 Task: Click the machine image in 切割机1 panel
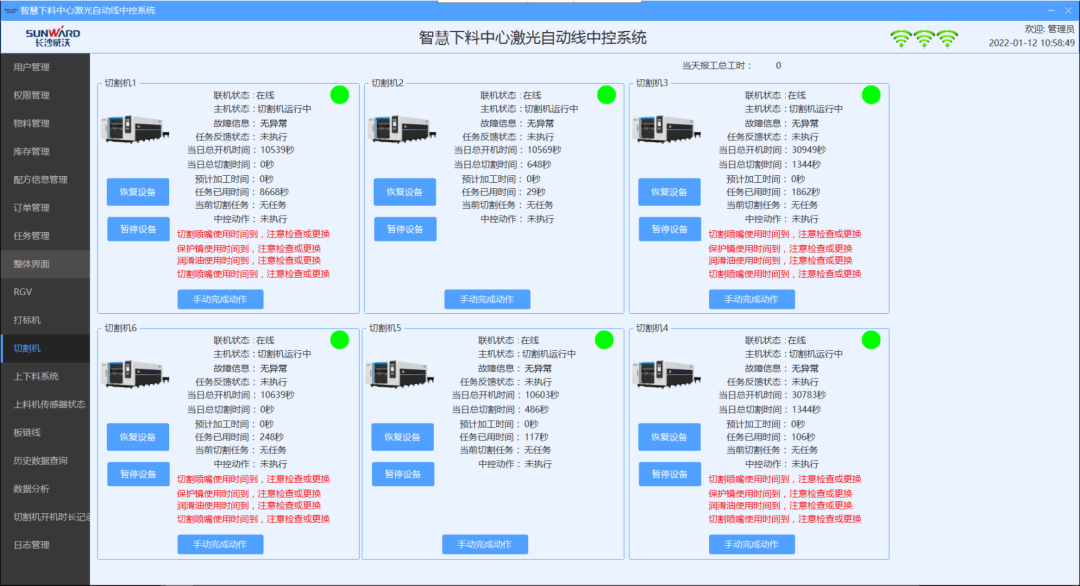(x=135, y=129)
